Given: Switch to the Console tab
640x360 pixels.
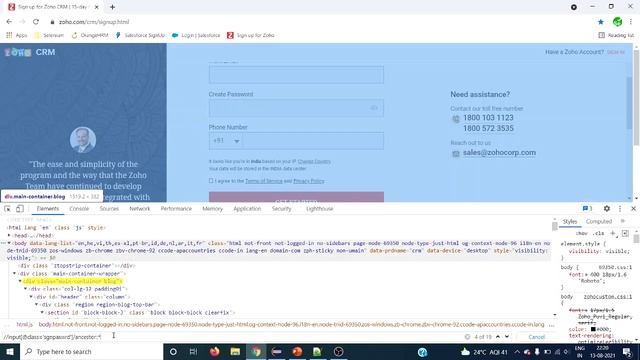Looking at the screenshot, I should point(79,209).
